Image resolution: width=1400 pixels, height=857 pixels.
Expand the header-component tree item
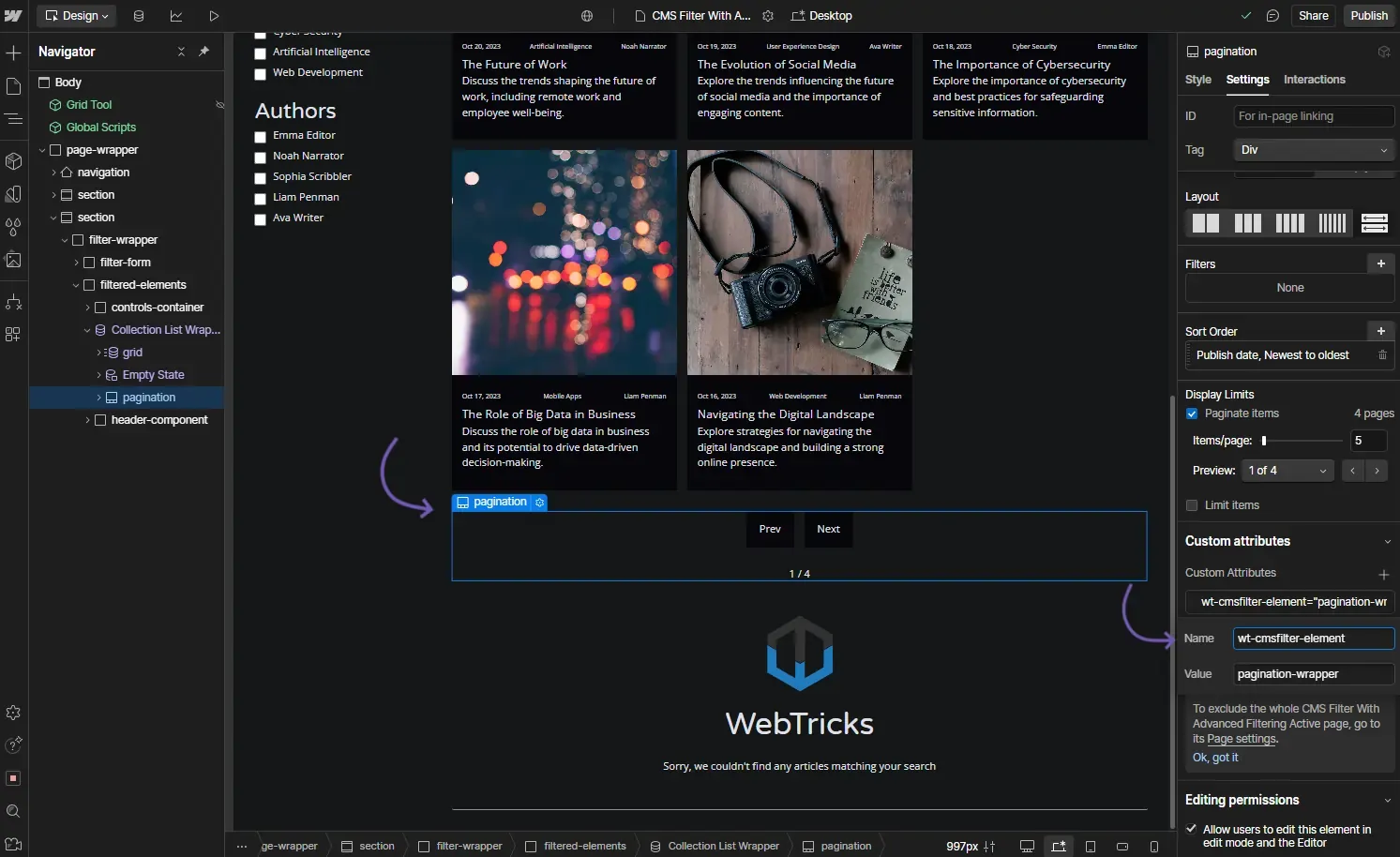point(87,420)
